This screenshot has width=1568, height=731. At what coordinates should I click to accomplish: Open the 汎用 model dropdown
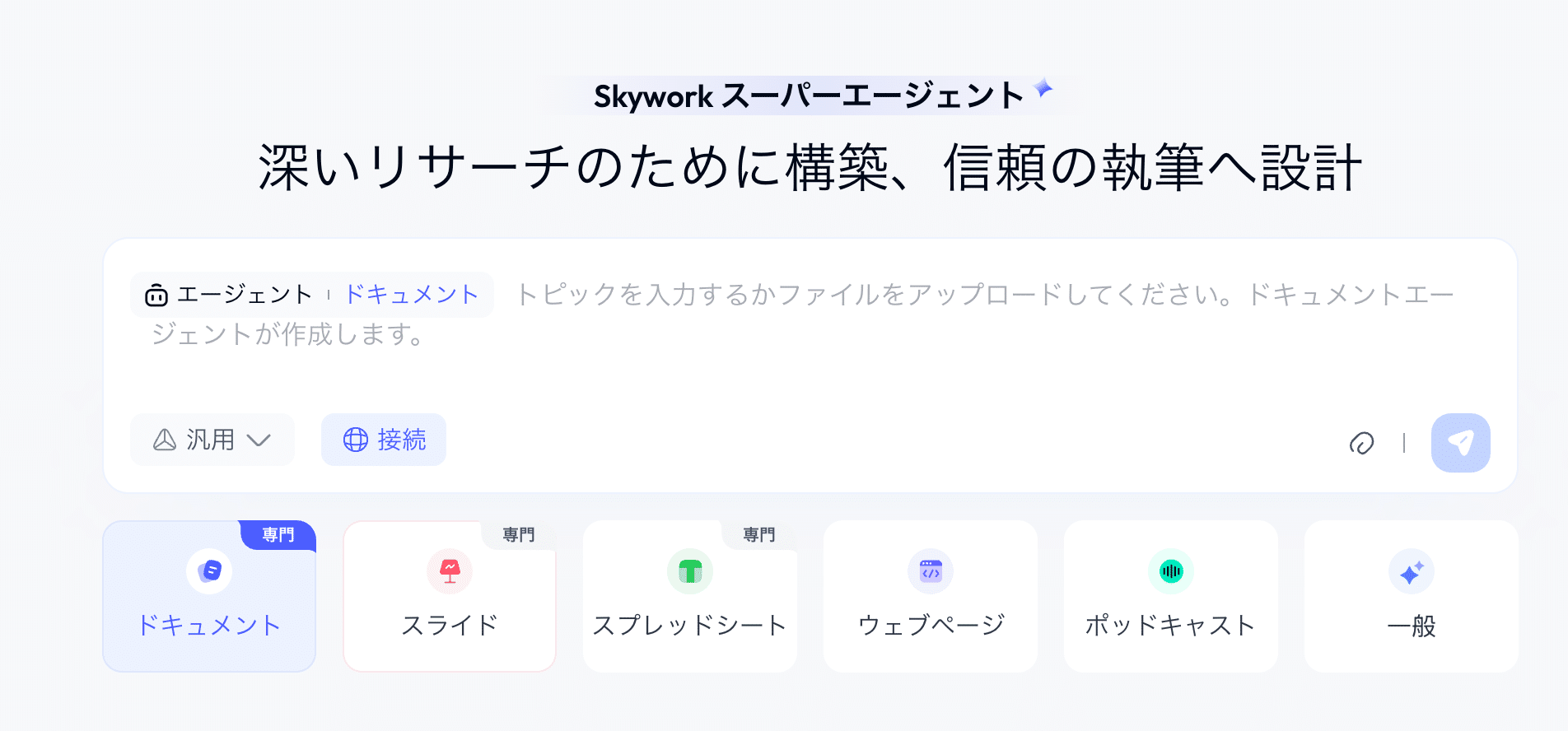pos(212,440)
